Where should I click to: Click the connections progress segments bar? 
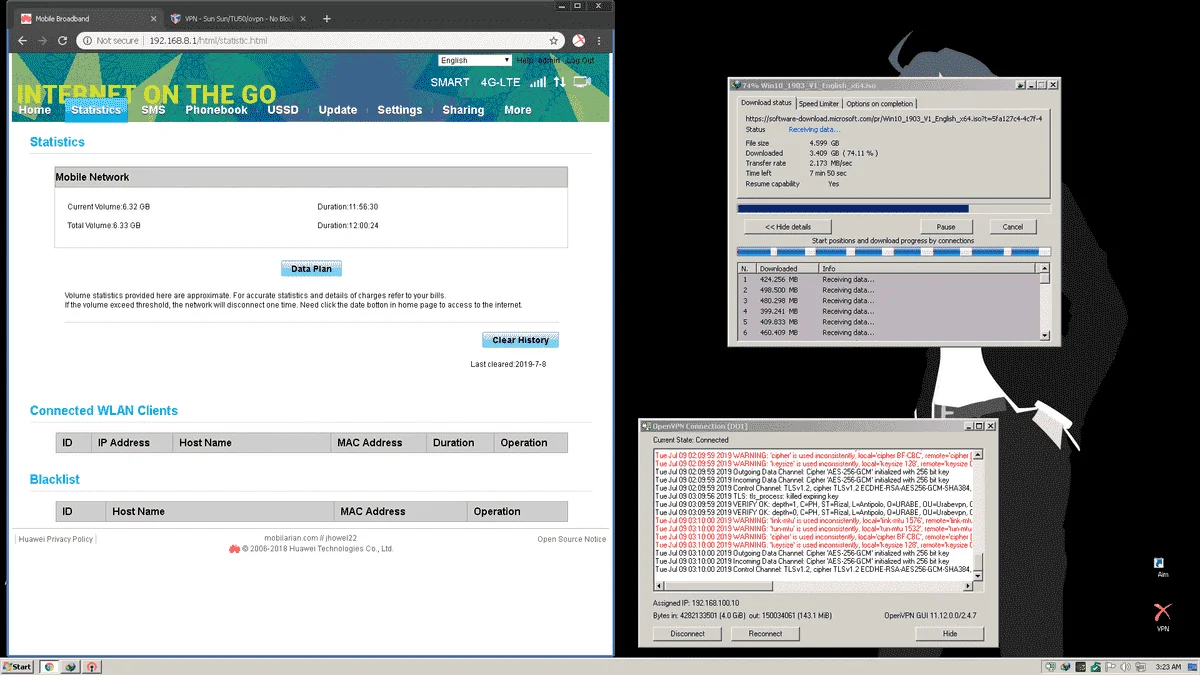[893, 252]
